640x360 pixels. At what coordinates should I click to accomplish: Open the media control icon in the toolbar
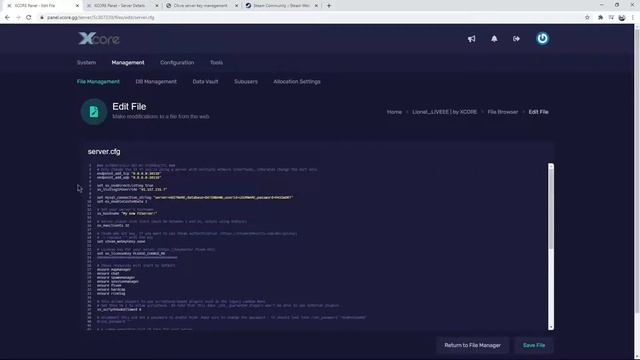point(611,18)
